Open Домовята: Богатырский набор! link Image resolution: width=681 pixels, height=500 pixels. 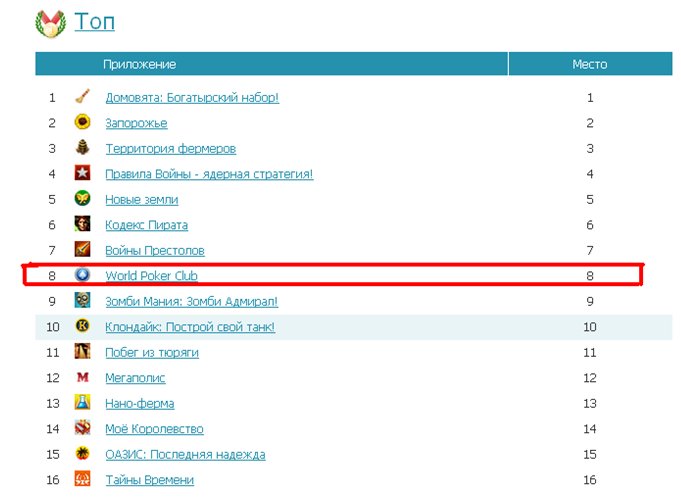coord(192,97)
